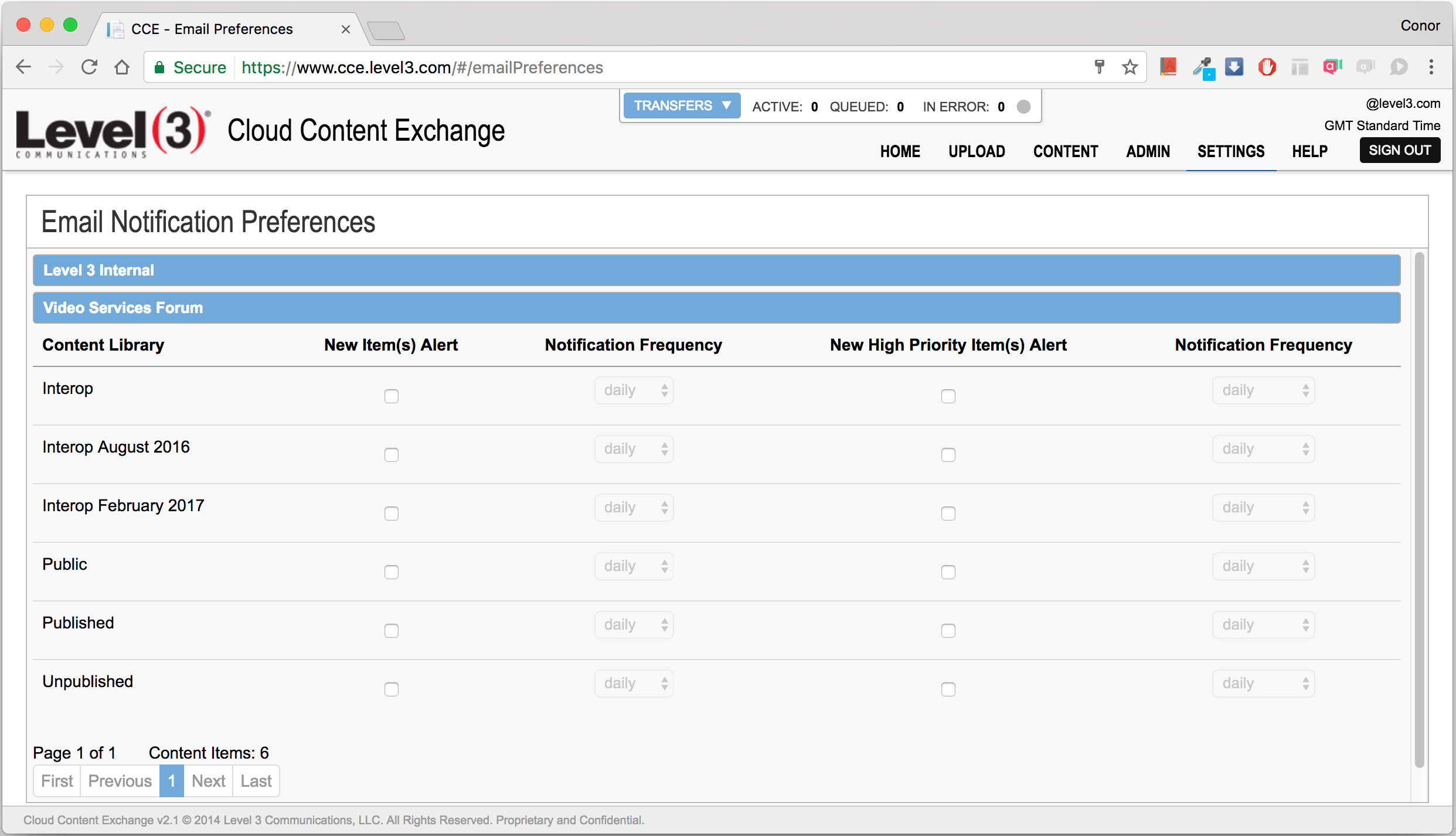Tick New Item(s) Alert for Published
This screenshot has height=836, width=1456.
[392, 631]
